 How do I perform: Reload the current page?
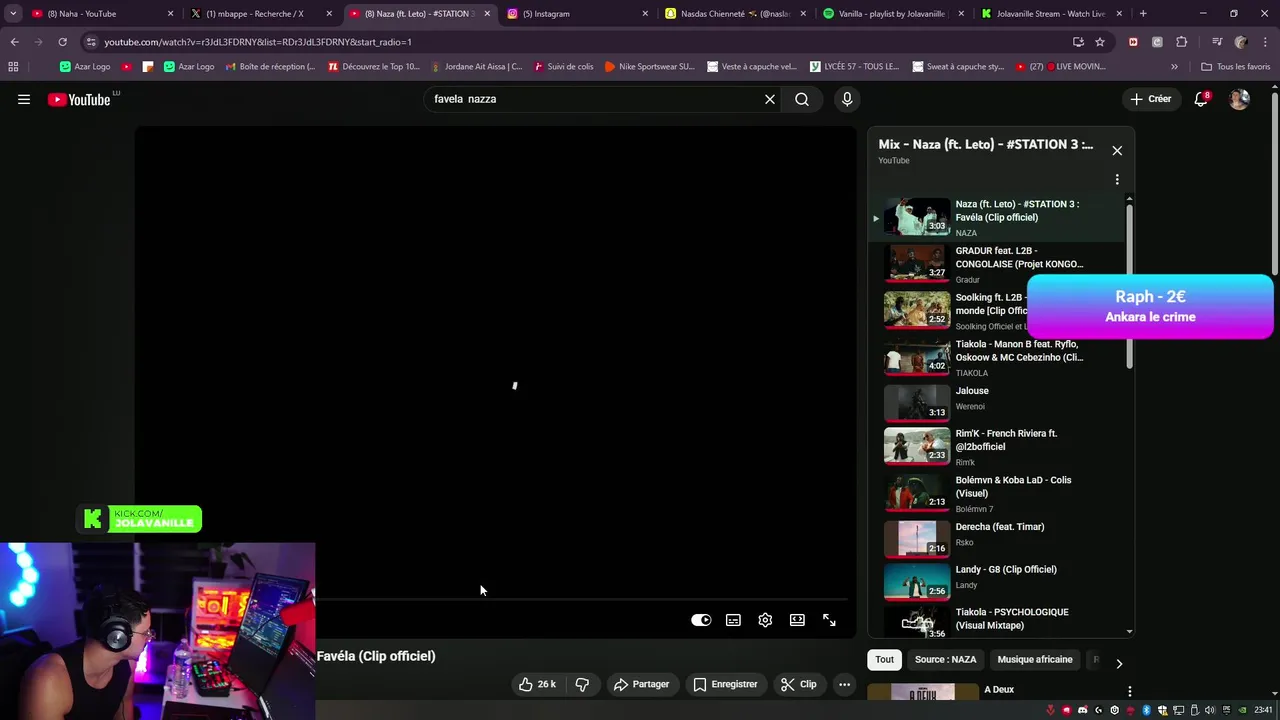click(62, 42)
